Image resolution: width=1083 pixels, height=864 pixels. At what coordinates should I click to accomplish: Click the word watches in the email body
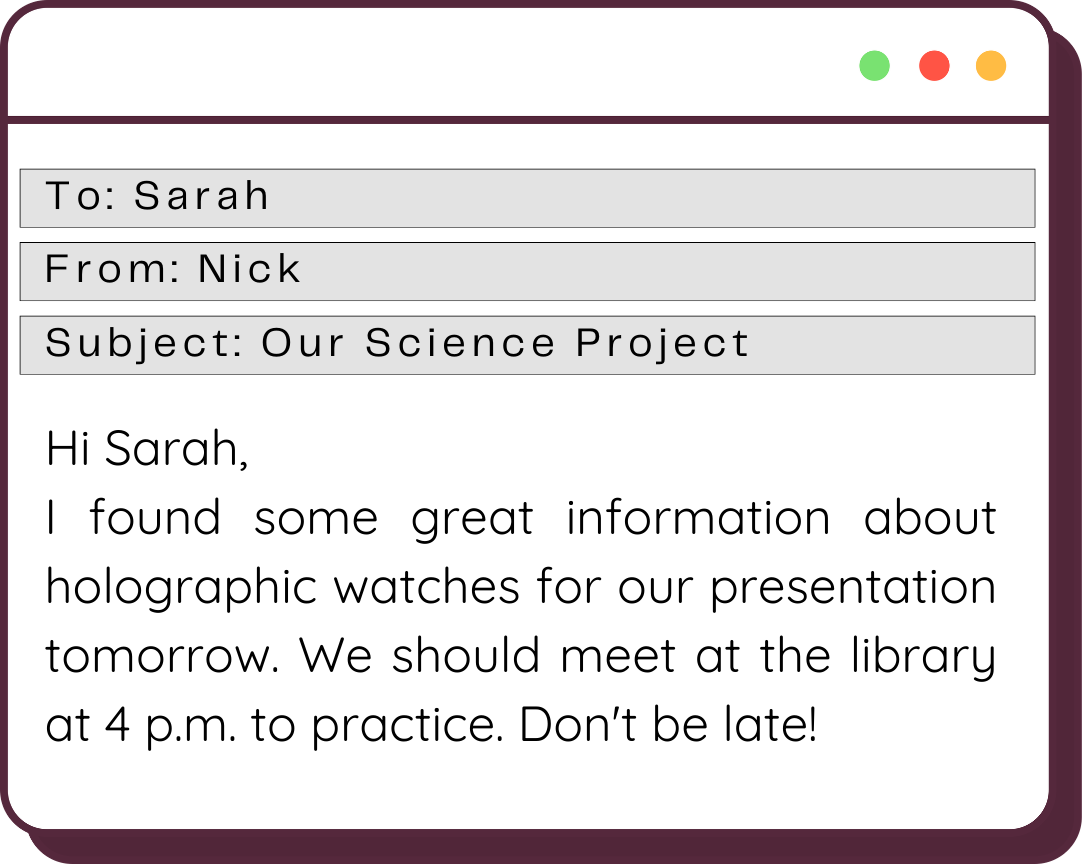point(427,588)
